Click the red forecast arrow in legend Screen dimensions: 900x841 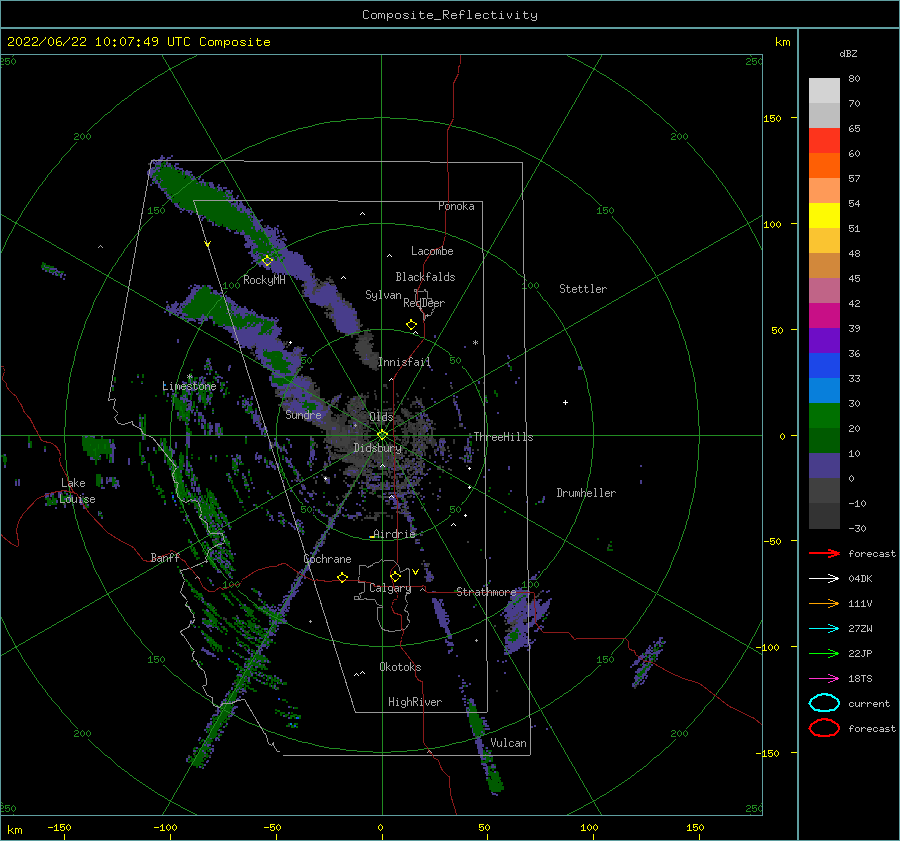[824, 553]
